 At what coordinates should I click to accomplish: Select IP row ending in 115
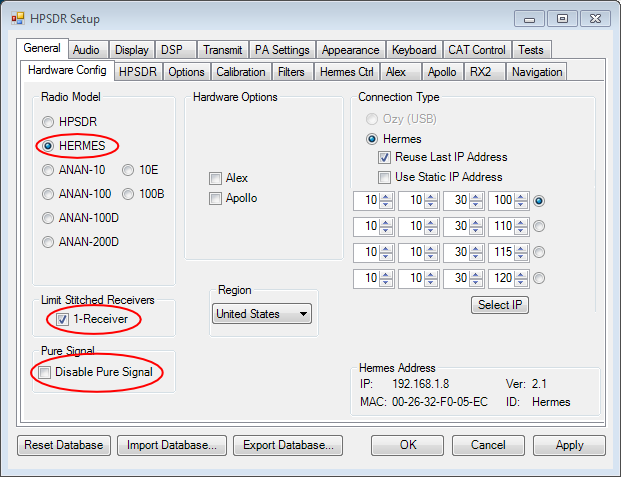click(539, 252)
